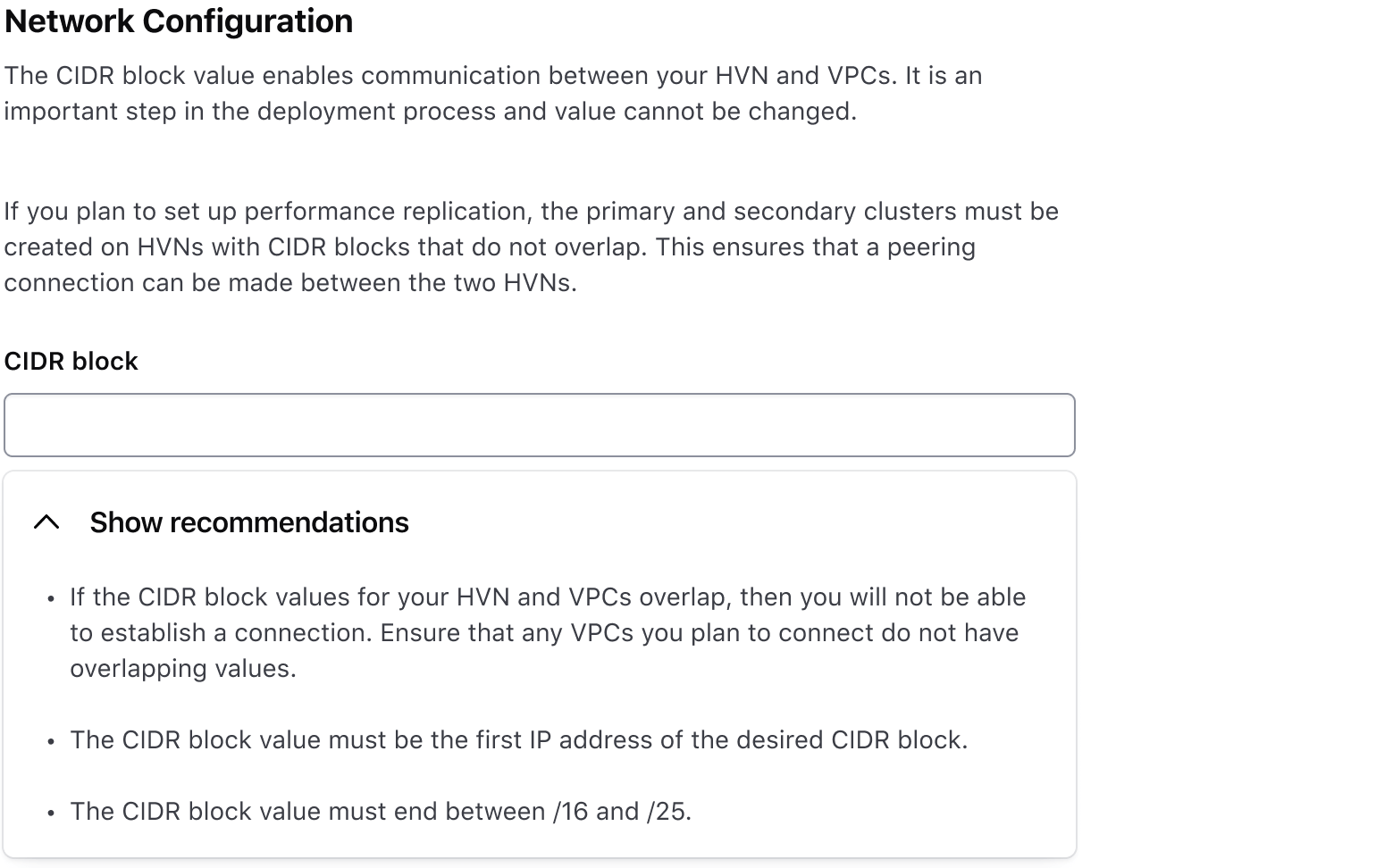This screenshot has height=868, width=1376.
Task: Collapse recommendations with the chevron icon
Action: point(46,522)
